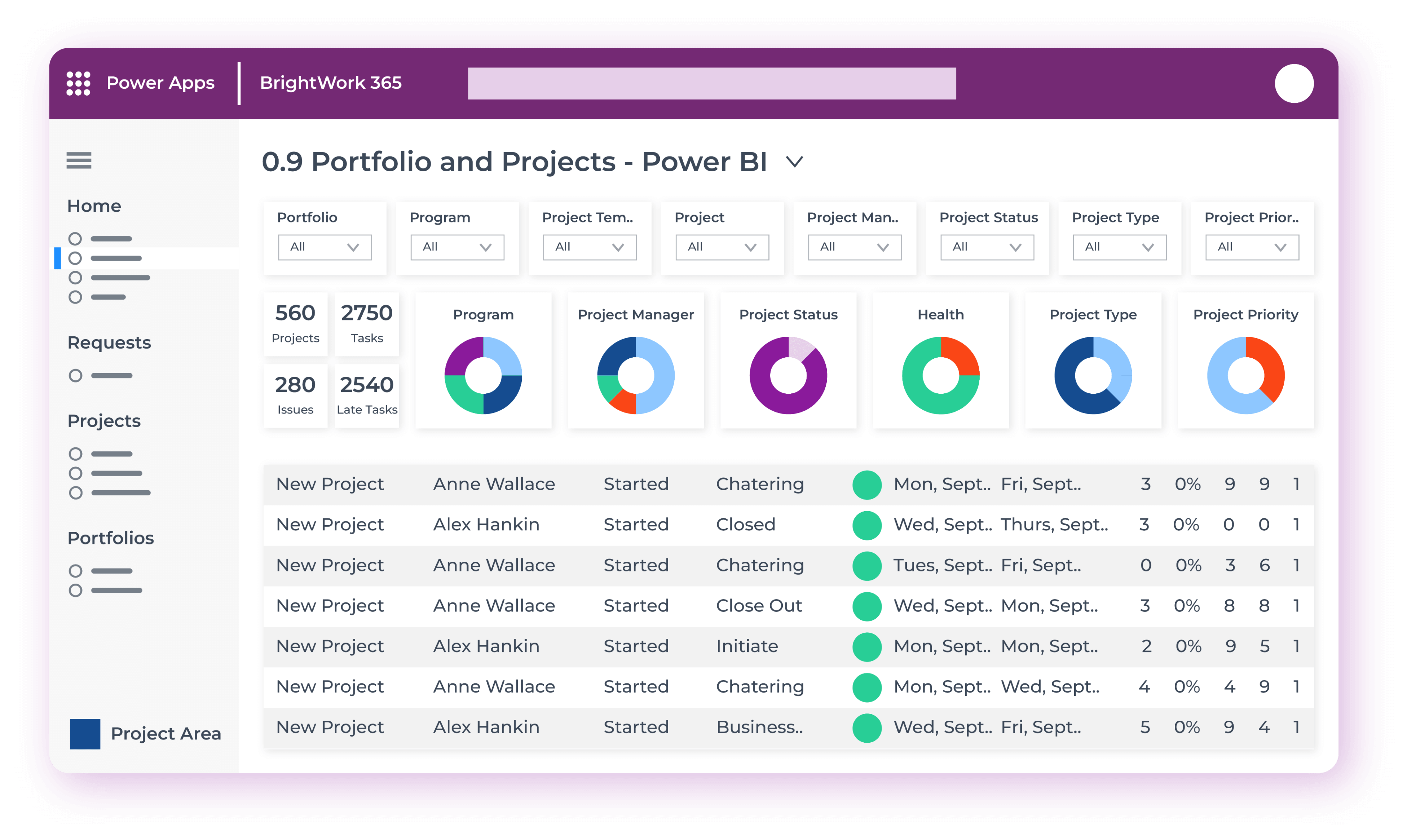Screen dimensions: 1407x840
Task: Click 'Thurs, Sept..' date cell
Action: (x=1054, y=525)
